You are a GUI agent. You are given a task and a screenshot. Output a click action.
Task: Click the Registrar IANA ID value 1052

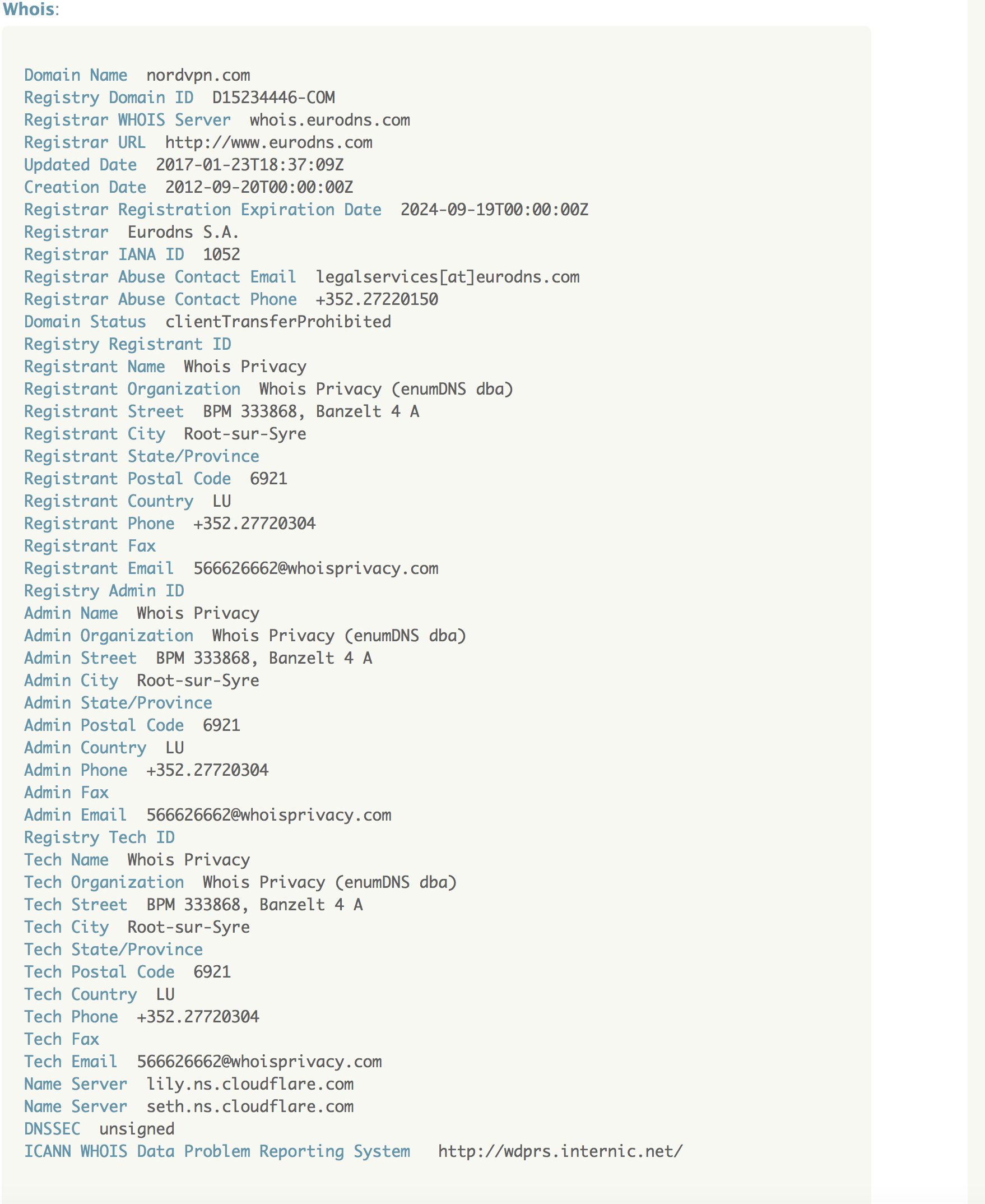click(x=221, y=255)
